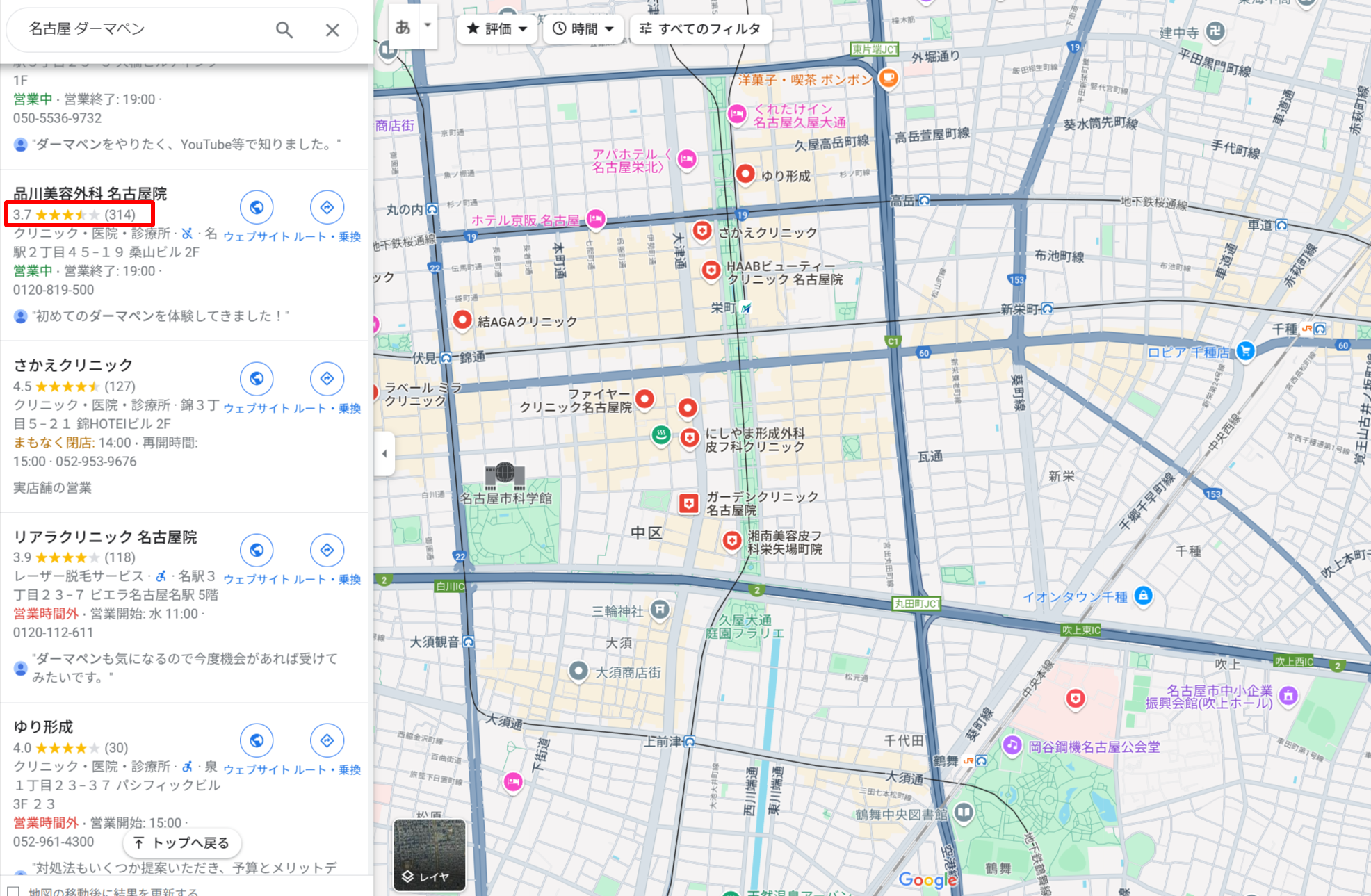Screen dimensions: 1371x896
Task: Open website icon for ゆり形成
Action: click(257, 741)
